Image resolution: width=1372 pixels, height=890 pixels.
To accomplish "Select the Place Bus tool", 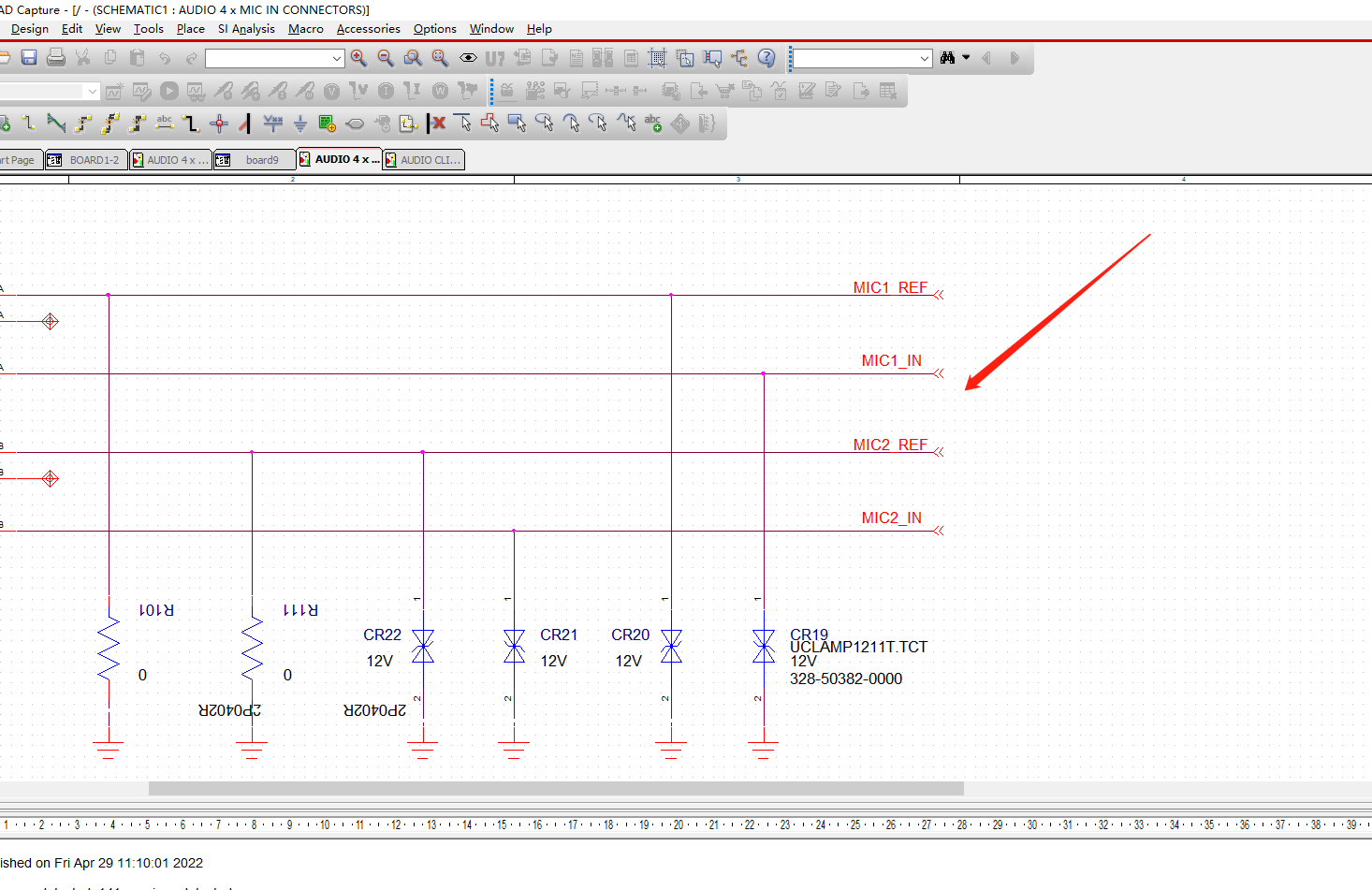I will click(192, 124).
